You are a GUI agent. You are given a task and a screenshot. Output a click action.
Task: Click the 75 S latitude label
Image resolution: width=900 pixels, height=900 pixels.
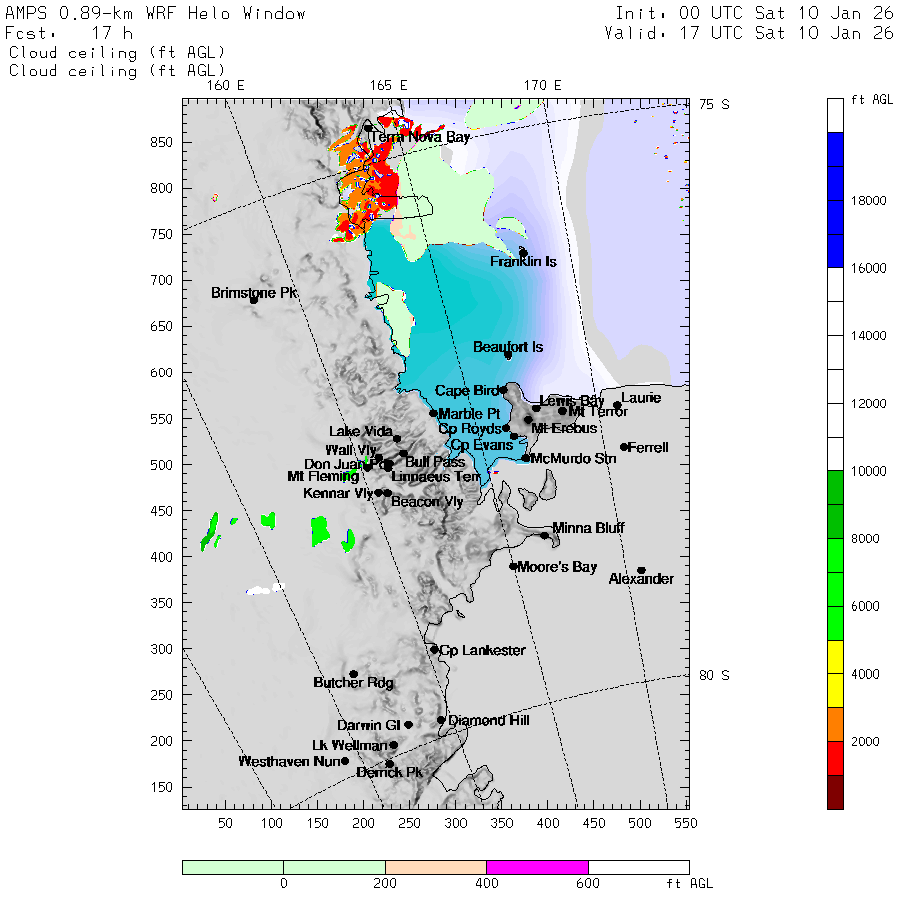715,104
